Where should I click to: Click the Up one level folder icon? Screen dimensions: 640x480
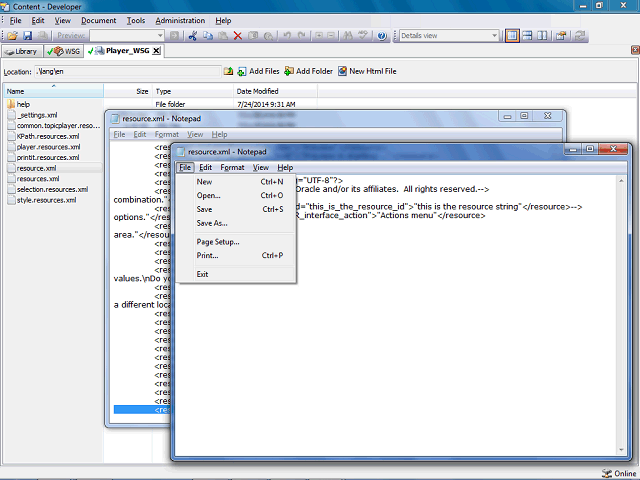tap(228, 71)
